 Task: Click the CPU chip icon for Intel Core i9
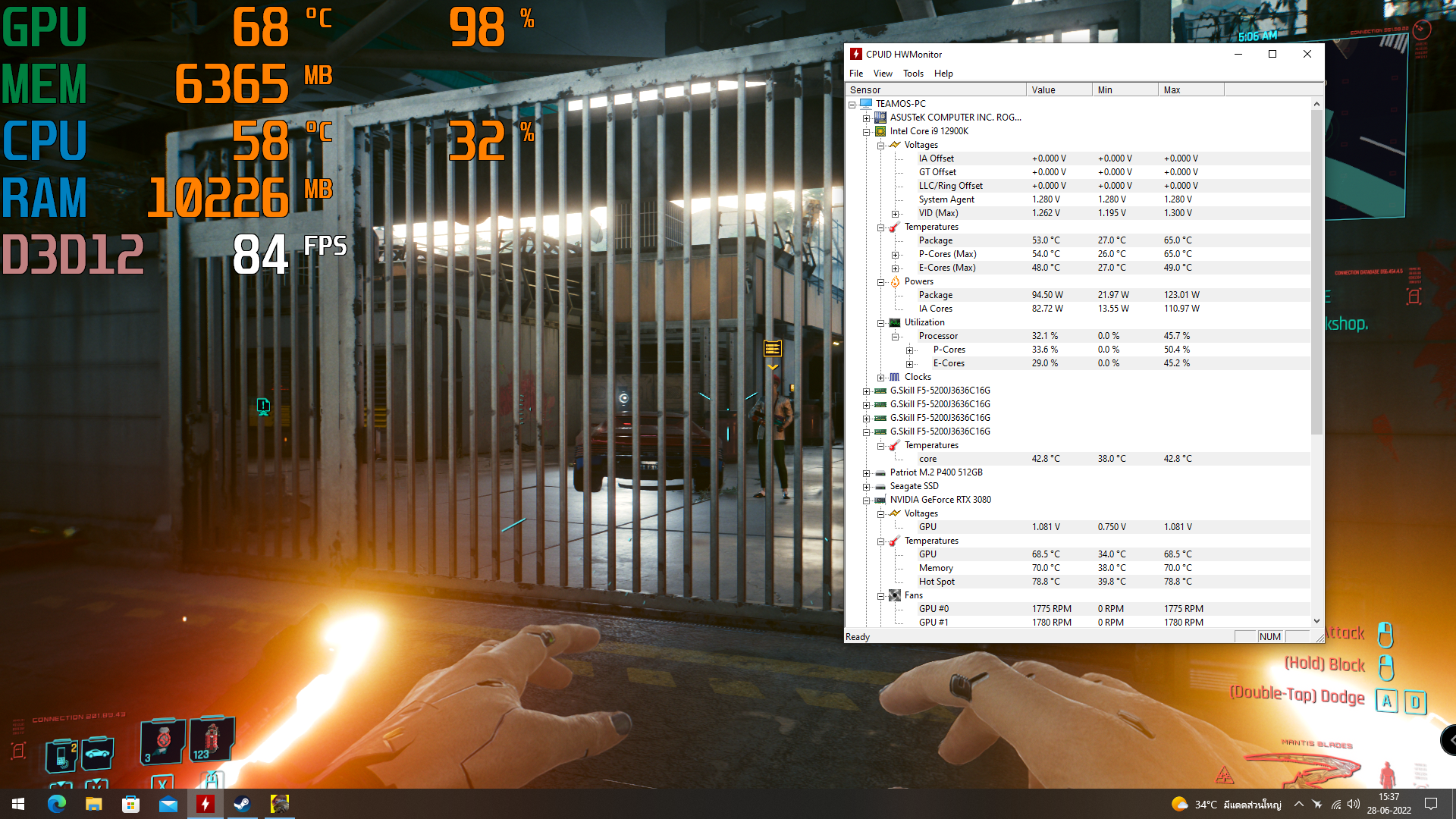point(880,131)
